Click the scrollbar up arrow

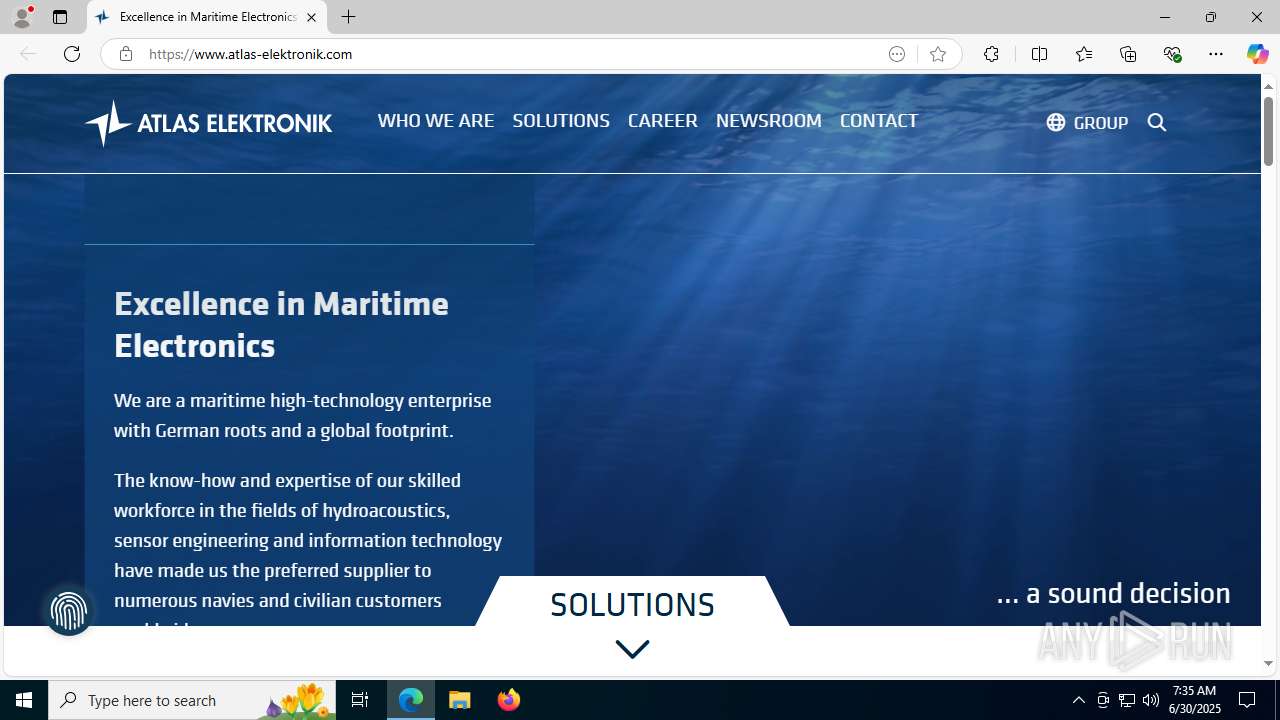pyautogui.click(x=1268, y=86)
